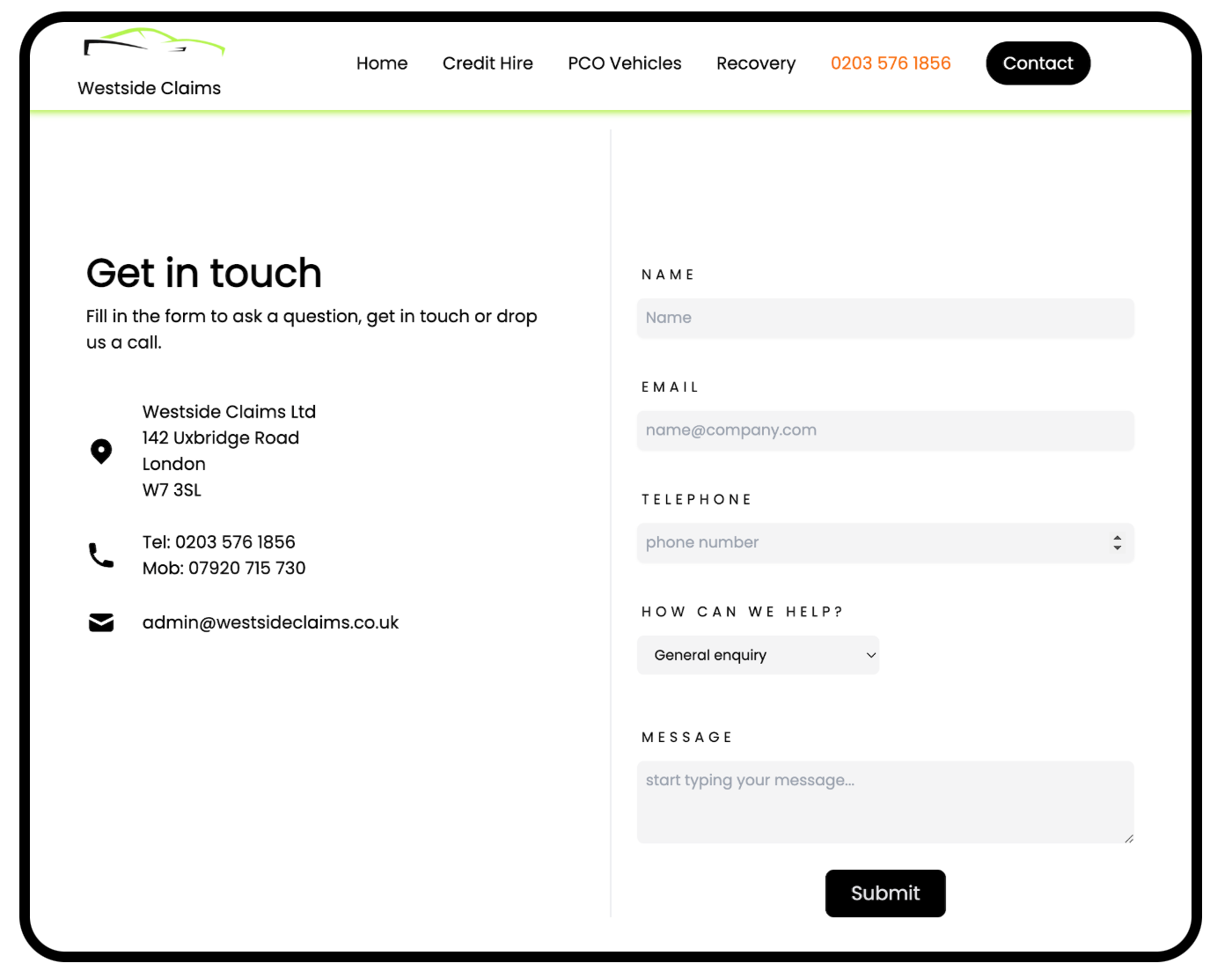Go to the Home menu item
Viewport: 1232px width, 978px height.
click(382, 63)
